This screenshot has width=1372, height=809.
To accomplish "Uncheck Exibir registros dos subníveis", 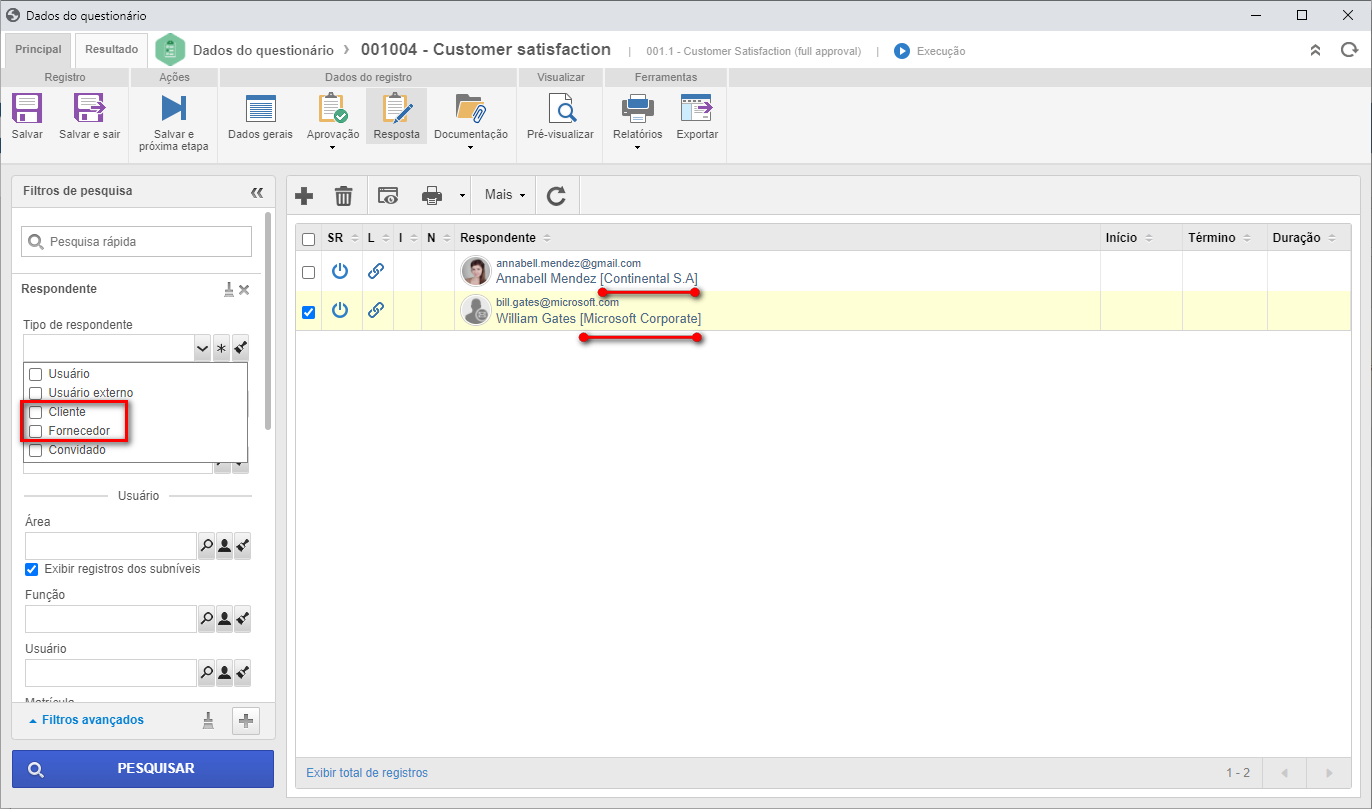I will 32,569.
